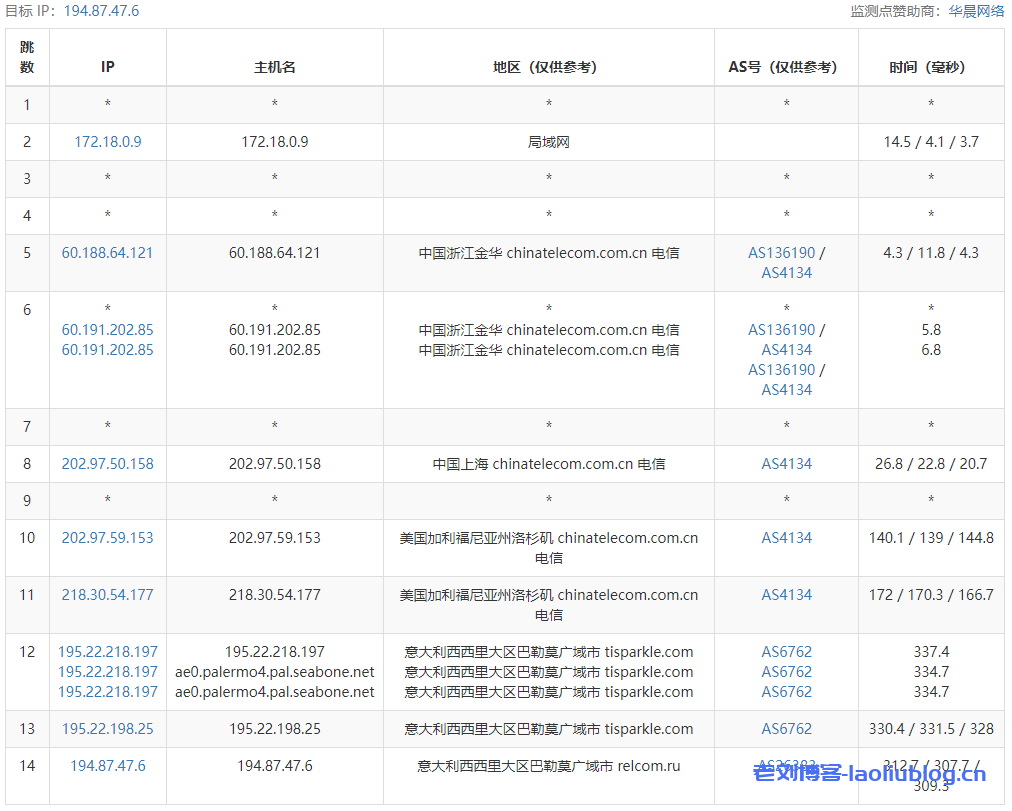Click the 202.97.50.158 IP link in hop 8
Image resolution: width=1012 pixels, height=811 pixels.
(x=108, y=464)
